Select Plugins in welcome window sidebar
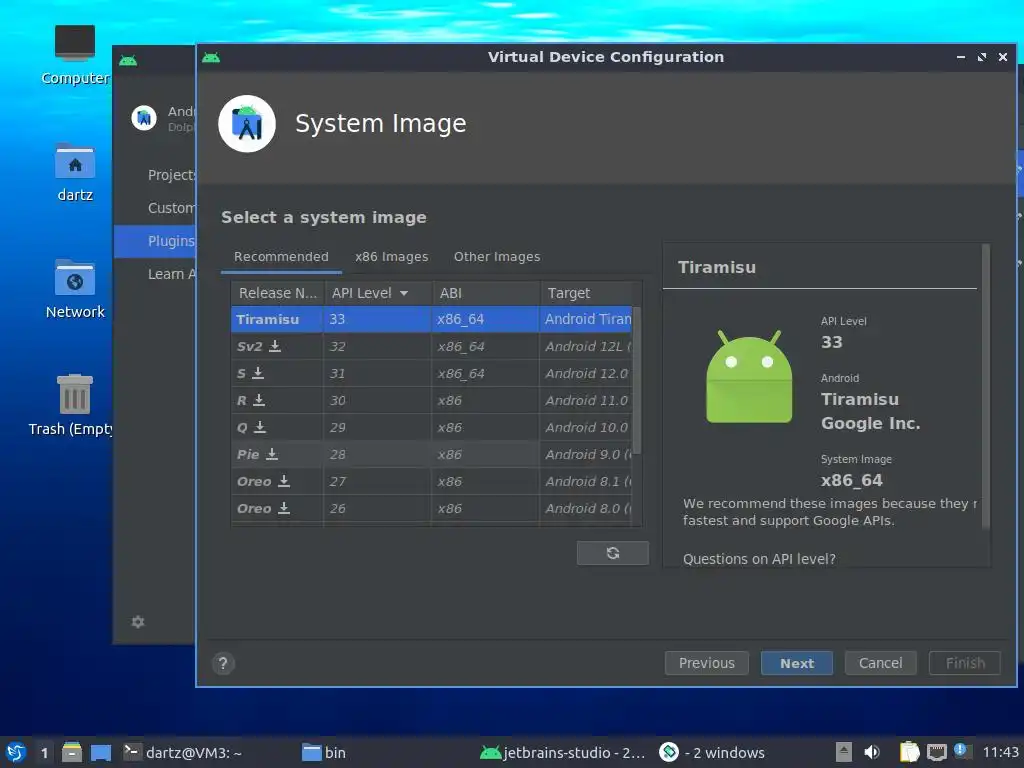The image size is (1024, 768). [155, 241]
